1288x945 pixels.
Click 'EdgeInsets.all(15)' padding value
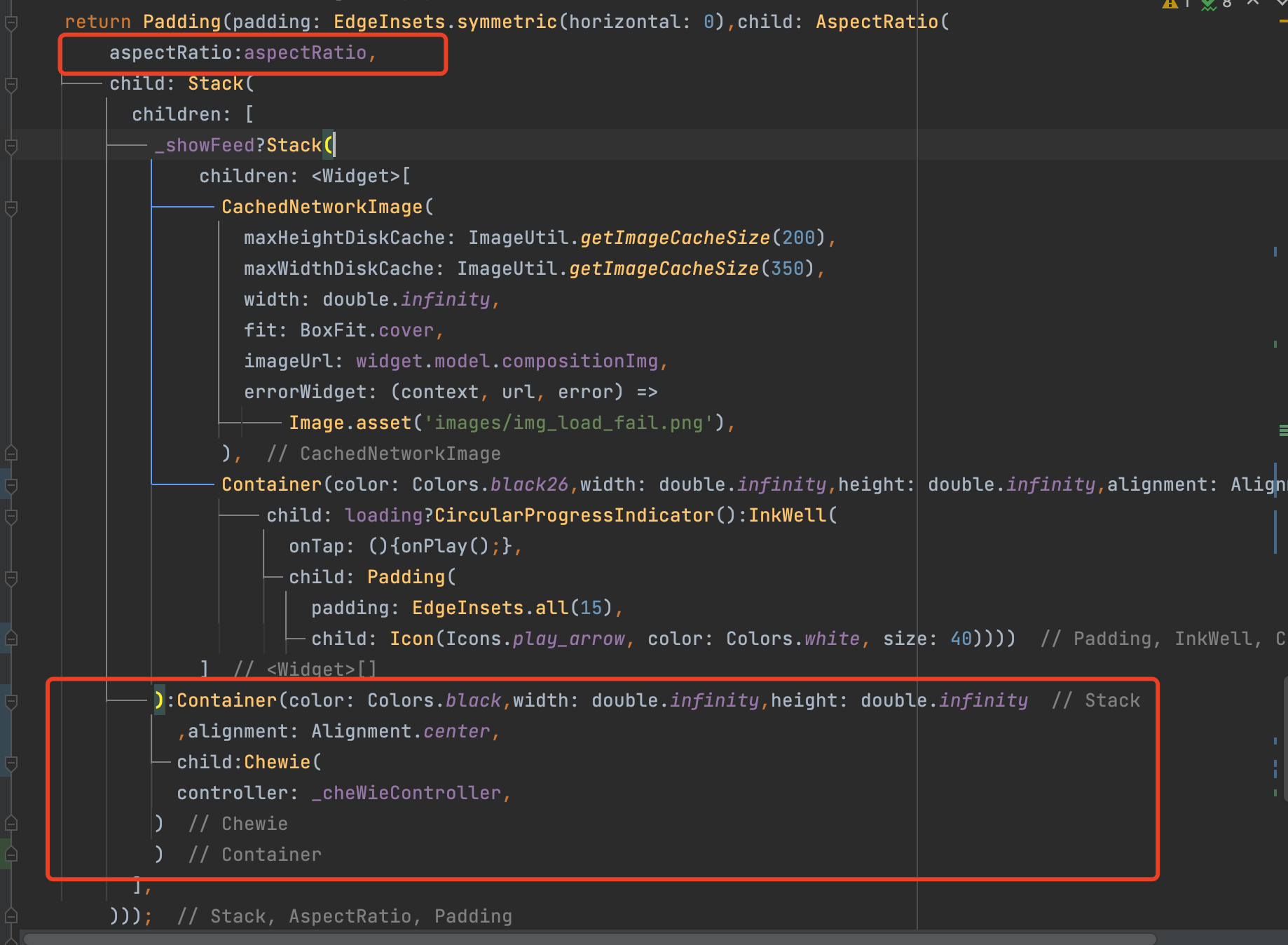point(512,609)
